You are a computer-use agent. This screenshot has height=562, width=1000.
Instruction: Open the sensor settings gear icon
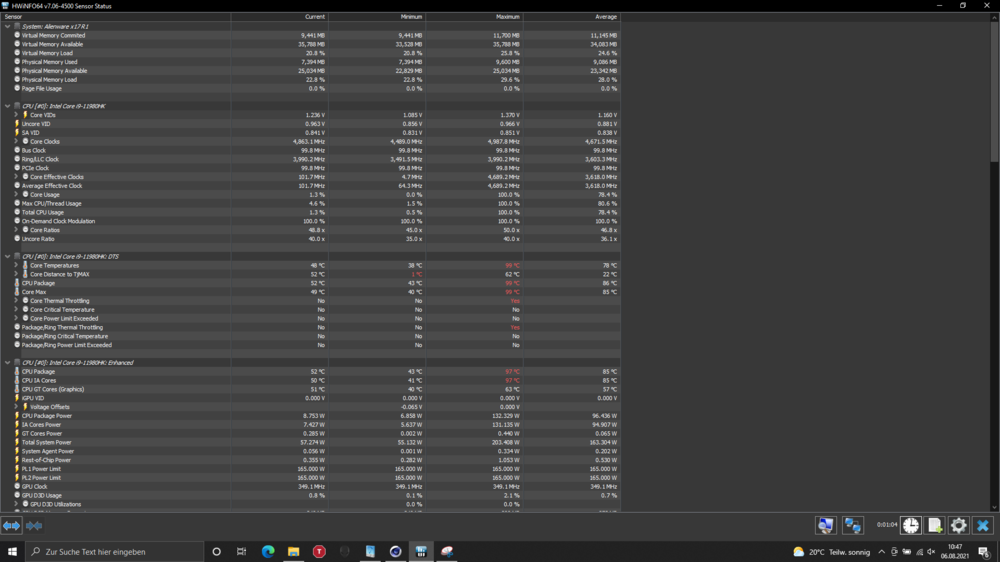(x=958, y=525)
